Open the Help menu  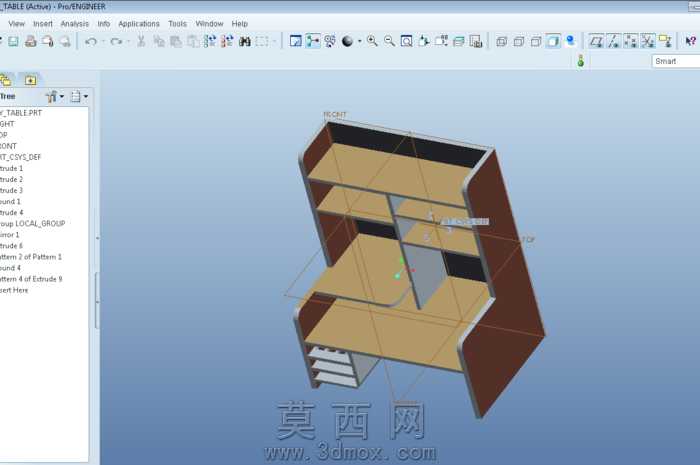point(239,24)
